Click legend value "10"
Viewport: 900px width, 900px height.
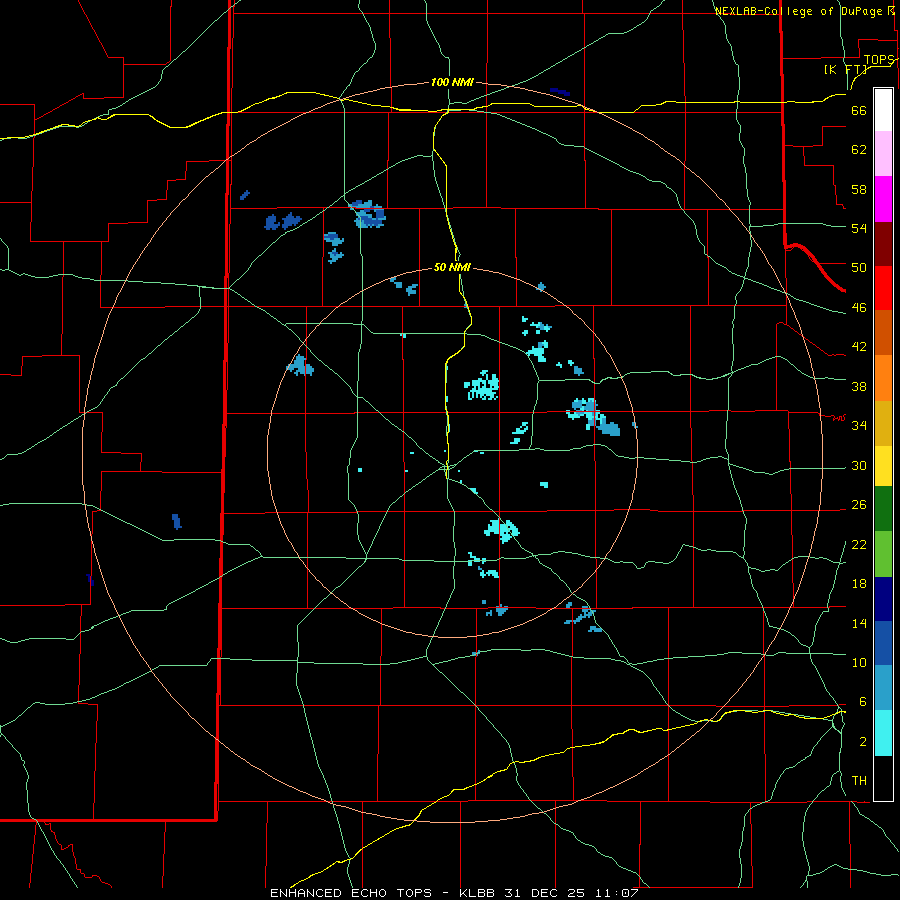pyautogui.click(x=859, y=662)
